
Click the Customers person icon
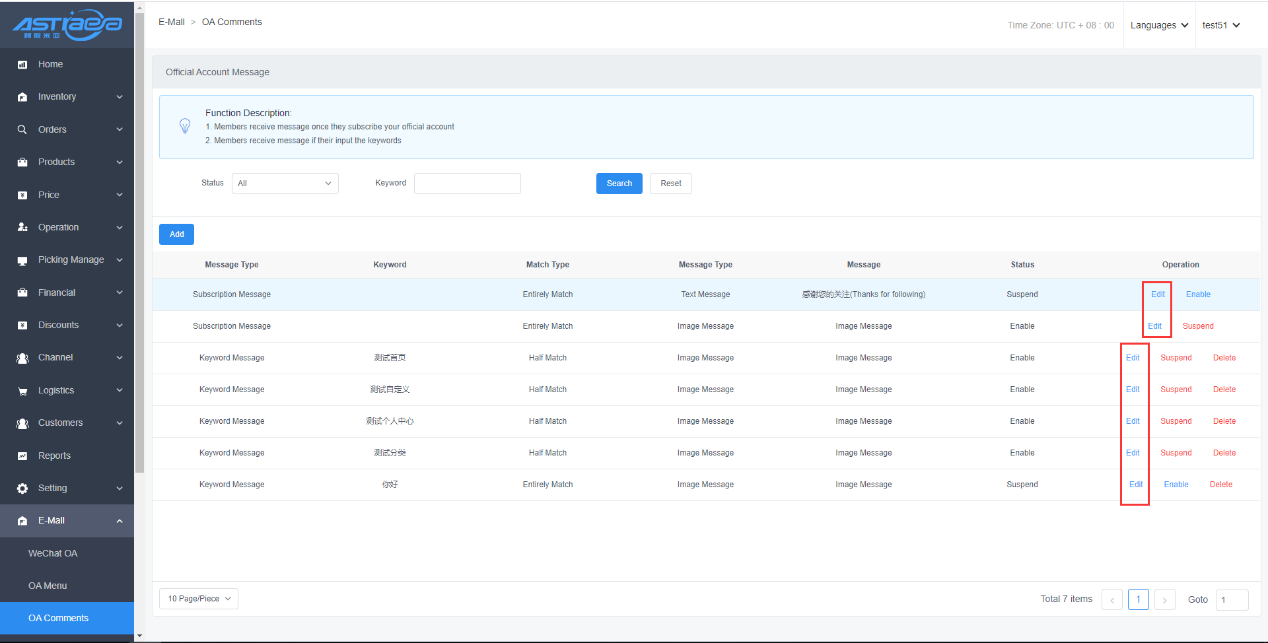click(22, 423)
